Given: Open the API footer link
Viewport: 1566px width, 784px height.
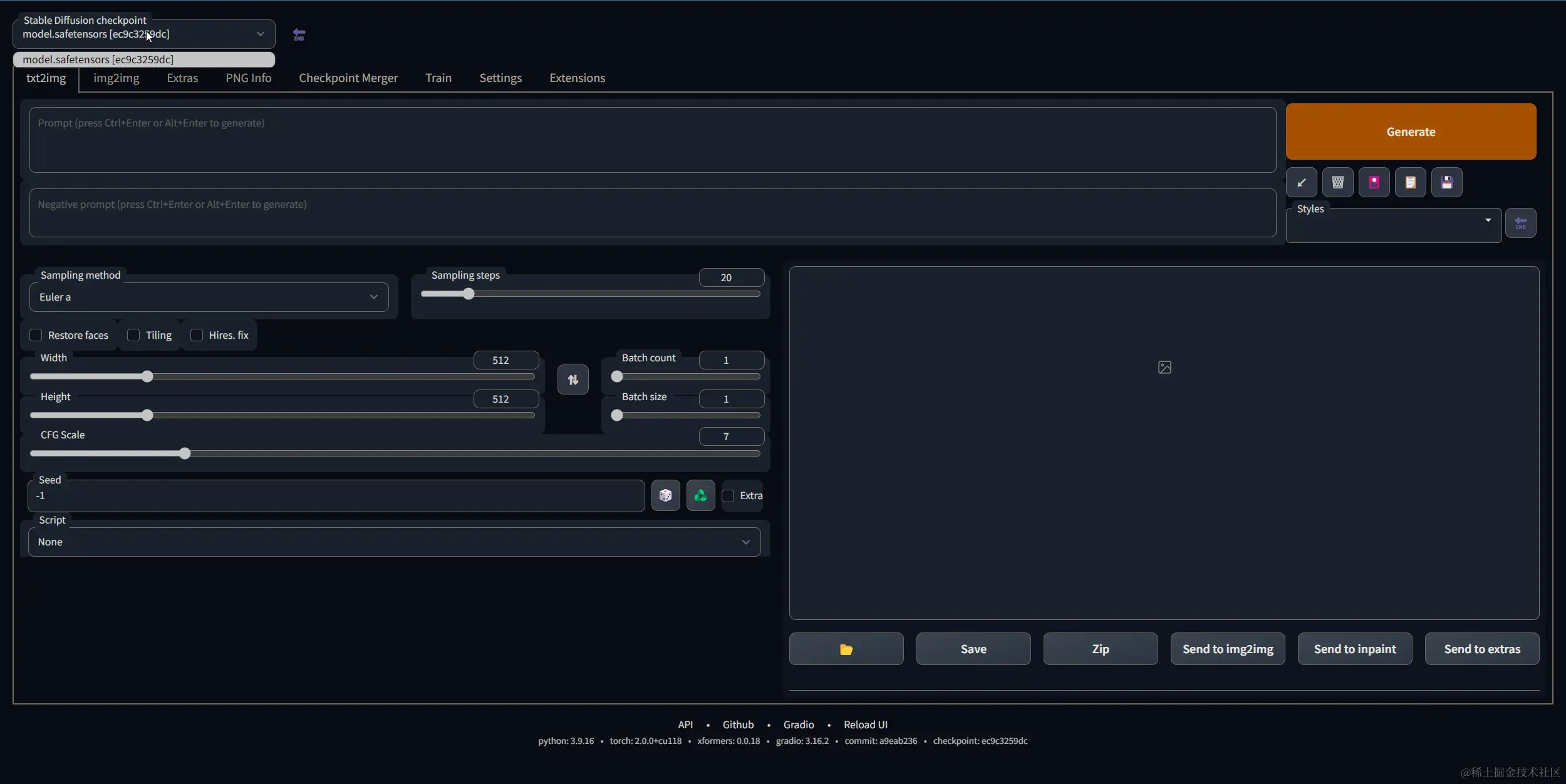Looking at the screenshot, I should coord(685,725).
